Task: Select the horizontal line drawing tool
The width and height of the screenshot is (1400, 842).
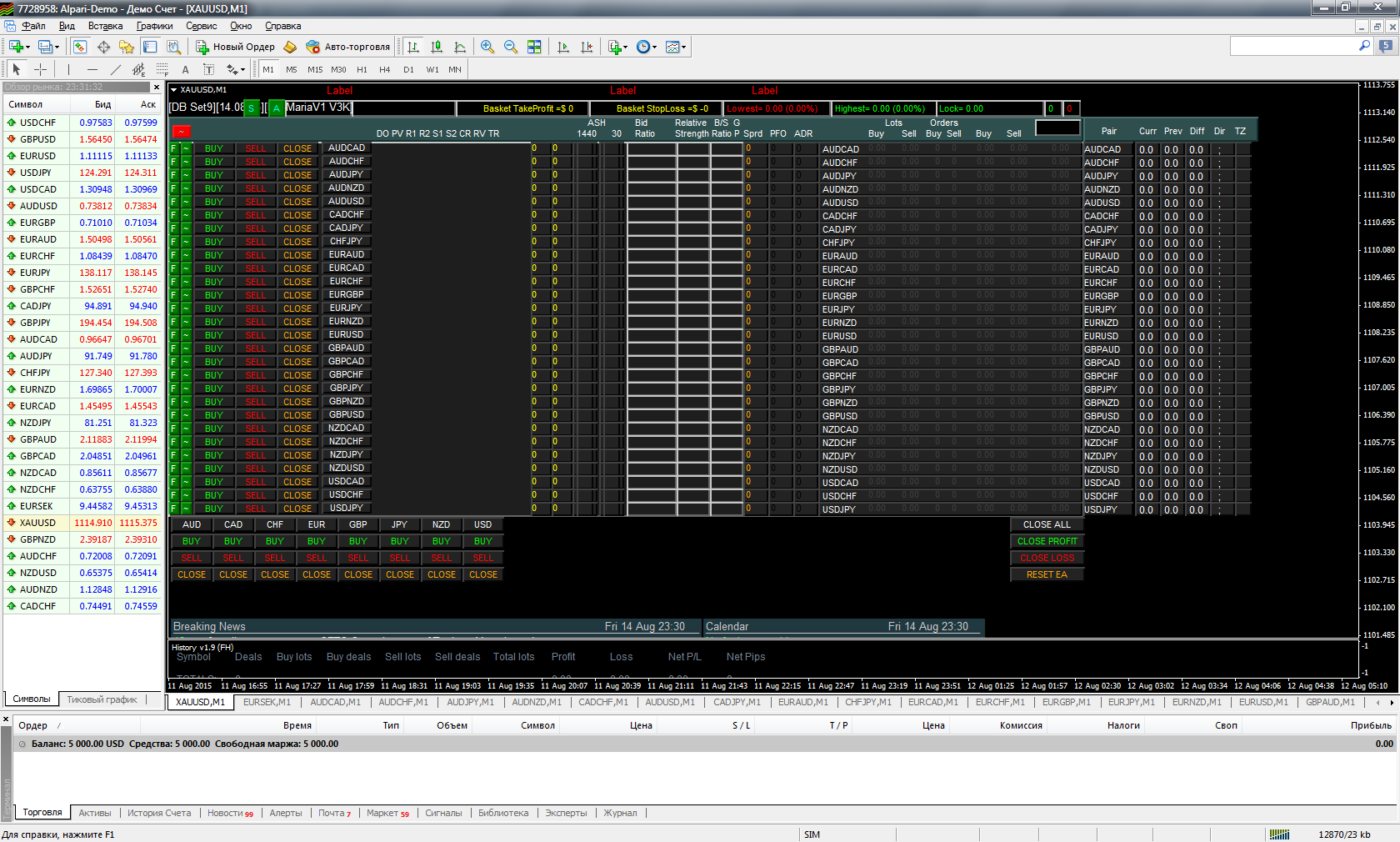Action: (92, 69)
